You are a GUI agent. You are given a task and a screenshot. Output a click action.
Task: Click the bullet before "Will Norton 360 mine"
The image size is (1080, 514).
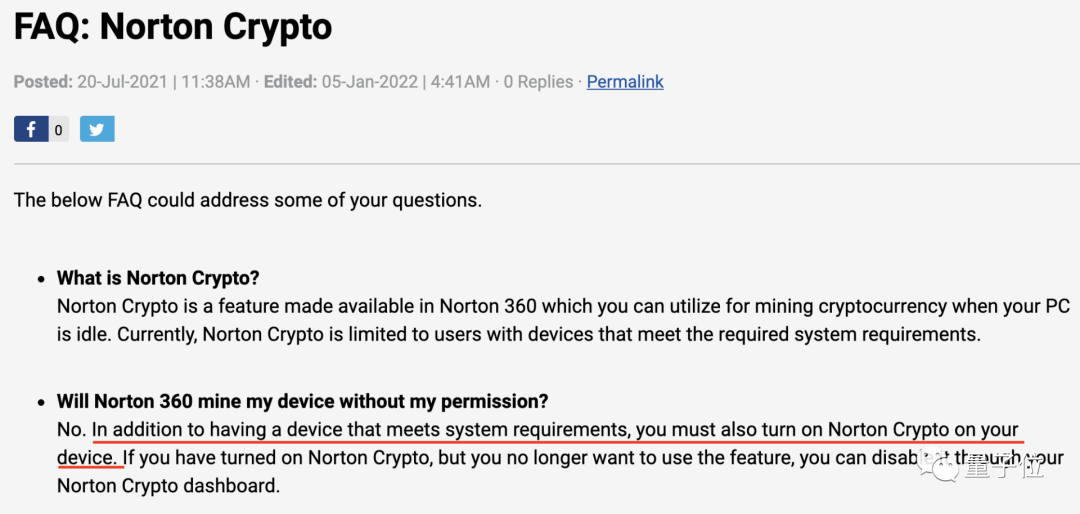click(x=41, y=403)
